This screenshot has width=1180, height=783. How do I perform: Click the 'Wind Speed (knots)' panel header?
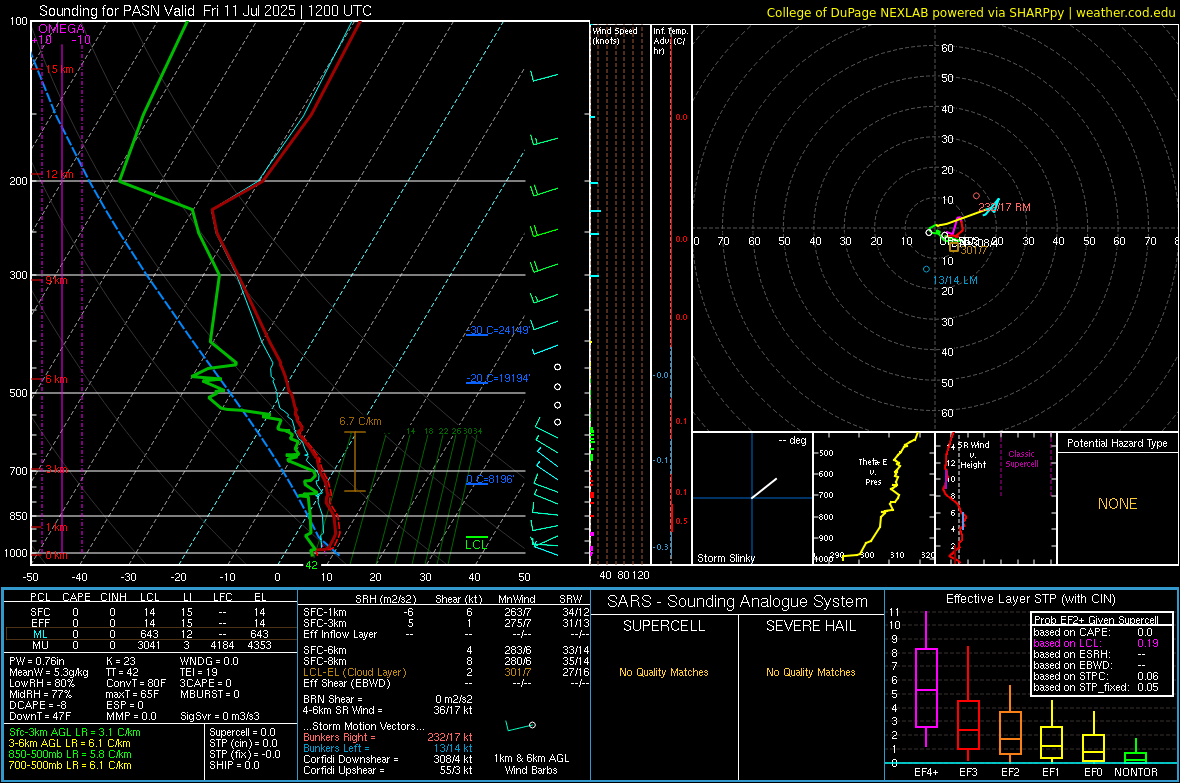pos(615,35)
